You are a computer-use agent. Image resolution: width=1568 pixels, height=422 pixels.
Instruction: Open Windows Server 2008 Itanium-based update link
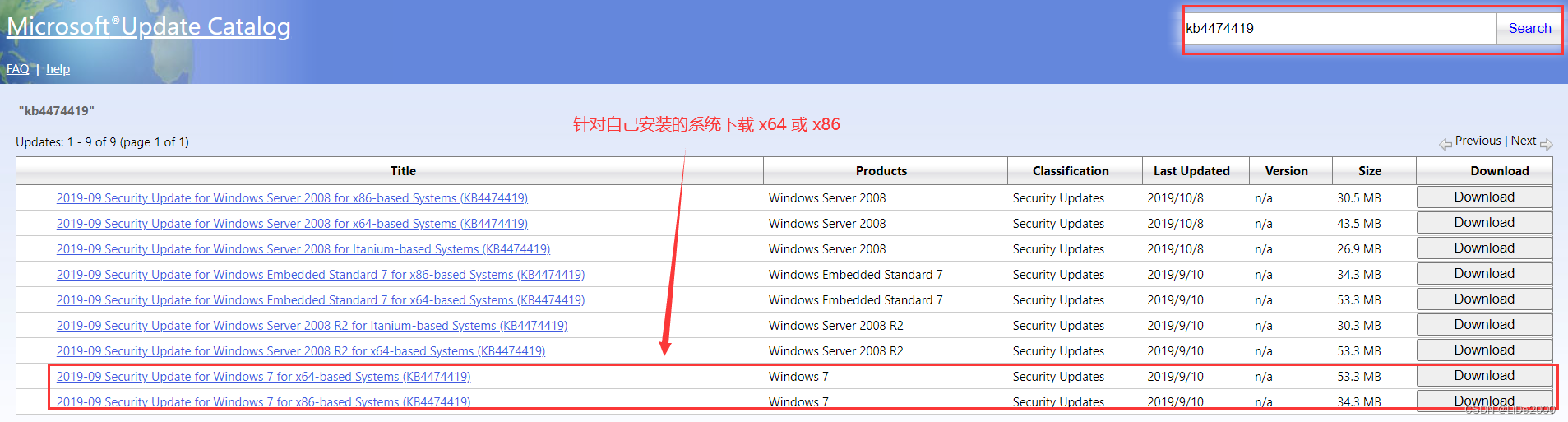pyautogui.click(x=303, y=249)
